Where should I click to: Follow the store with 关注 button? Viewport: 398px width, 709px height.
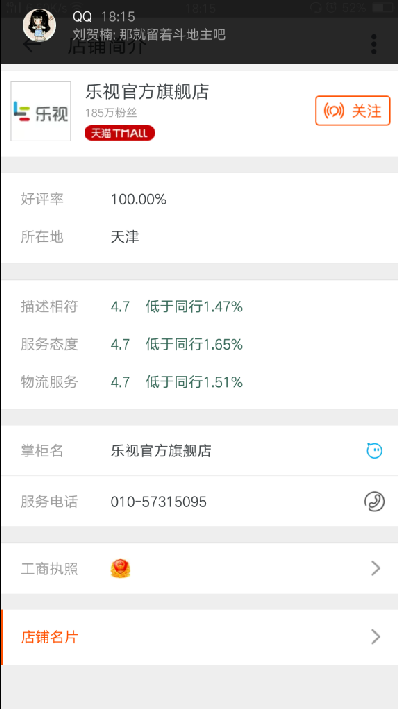353,111
